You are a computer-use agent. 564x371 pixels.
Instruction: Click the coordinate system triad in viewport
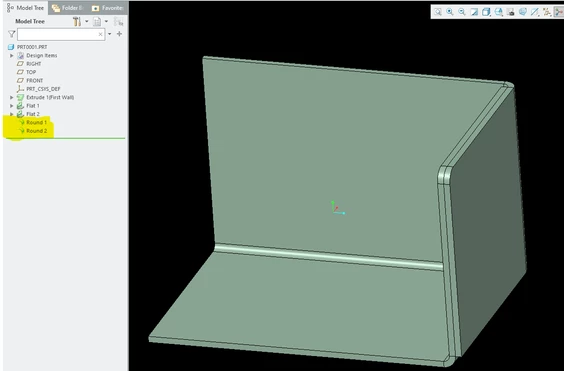(x=338, y=208)
